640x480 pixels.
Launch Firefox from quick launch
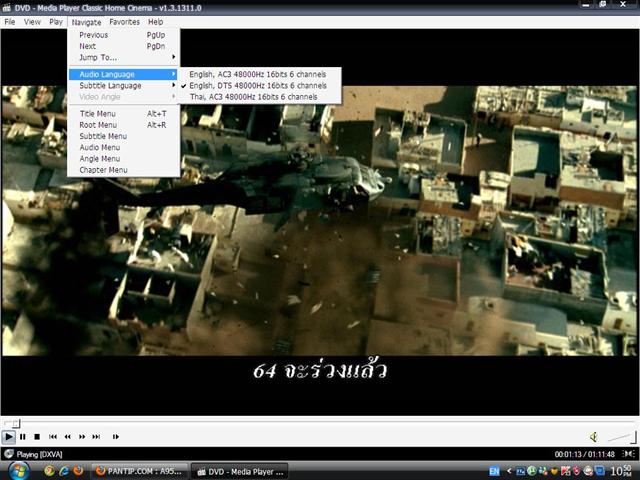click(x=78, y=471)
